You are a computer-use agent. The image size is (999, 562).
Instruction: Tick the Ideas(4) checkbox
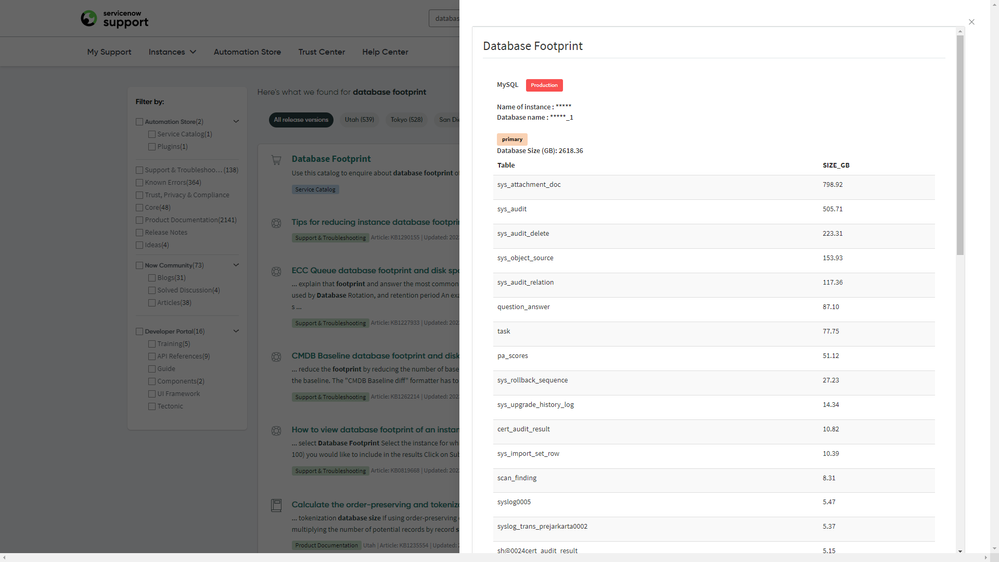[x=139, y=245]
